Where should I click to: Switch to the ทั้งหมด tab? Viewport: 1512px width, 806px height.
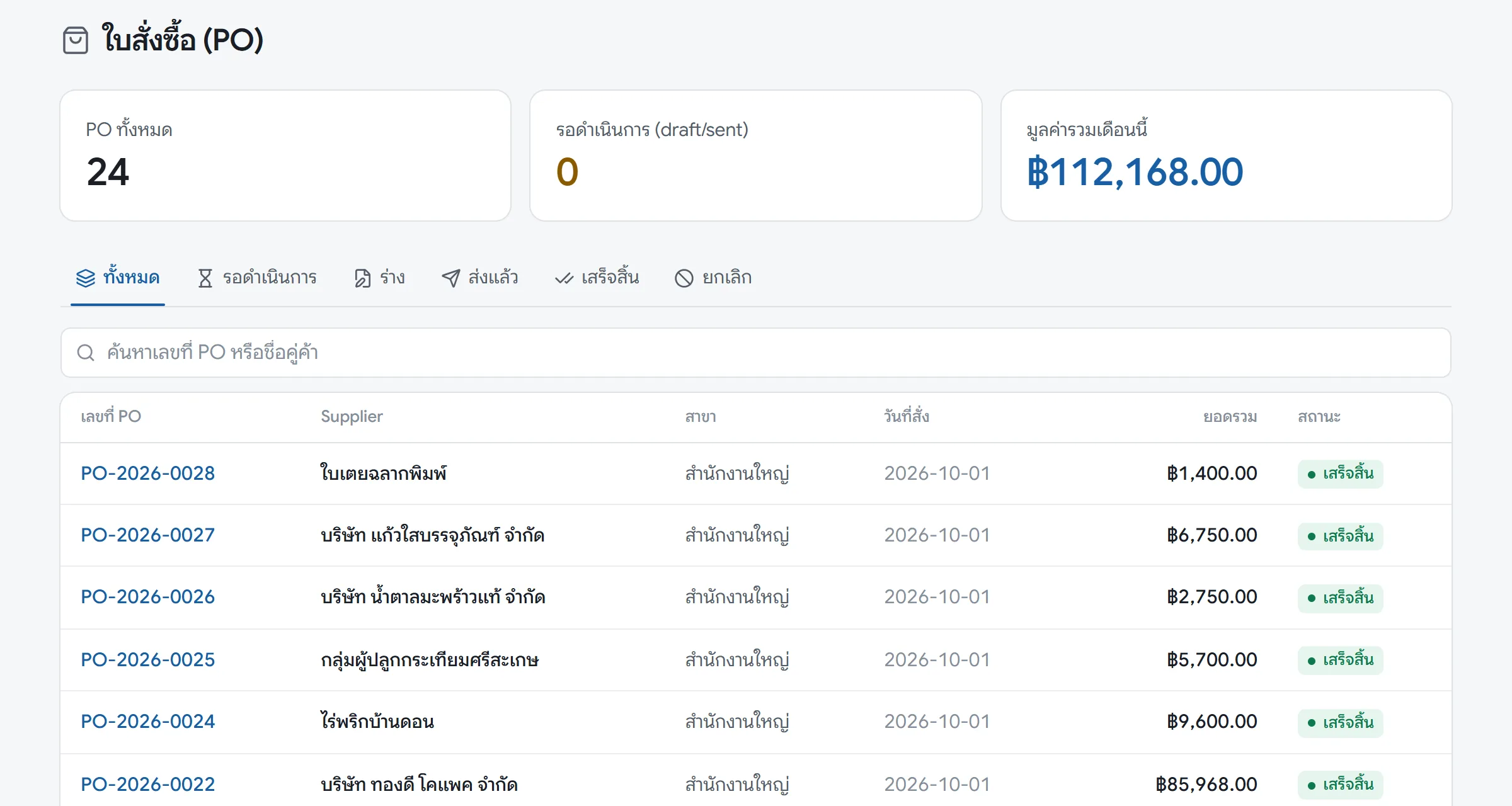118,278
